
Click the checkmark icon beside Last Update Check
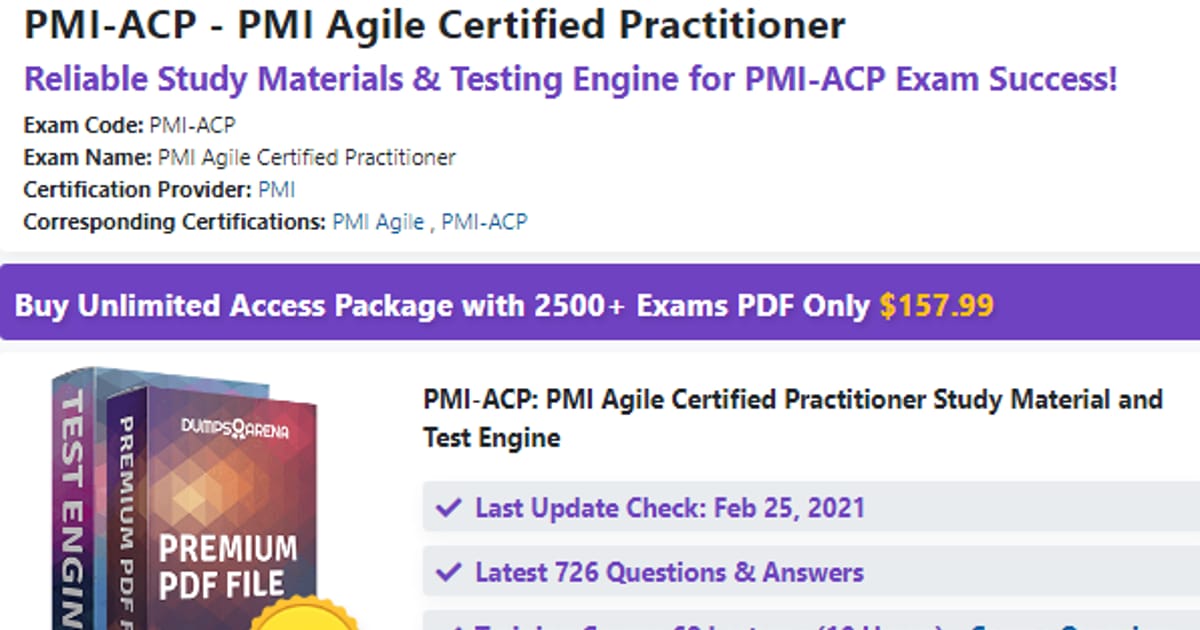(x=449, y=508)
